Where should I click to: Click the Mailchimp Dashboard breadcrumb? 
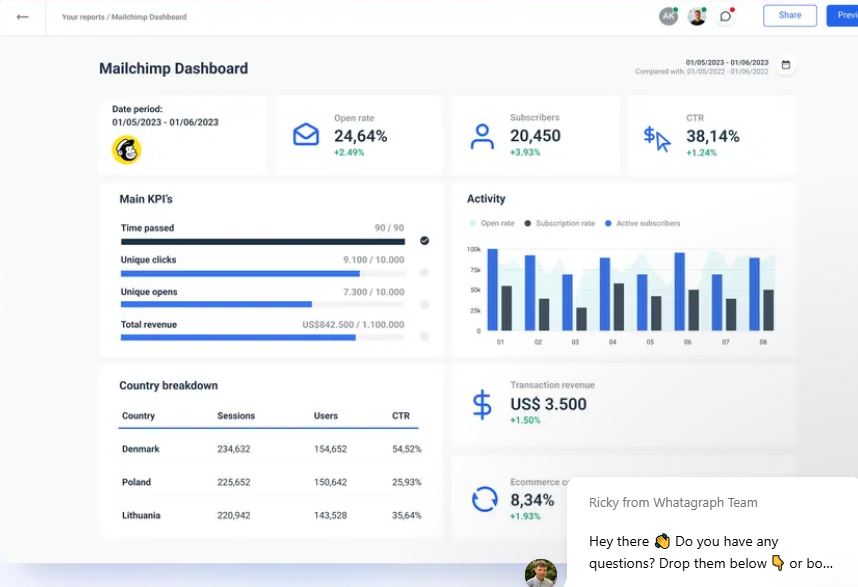point(149,17)
